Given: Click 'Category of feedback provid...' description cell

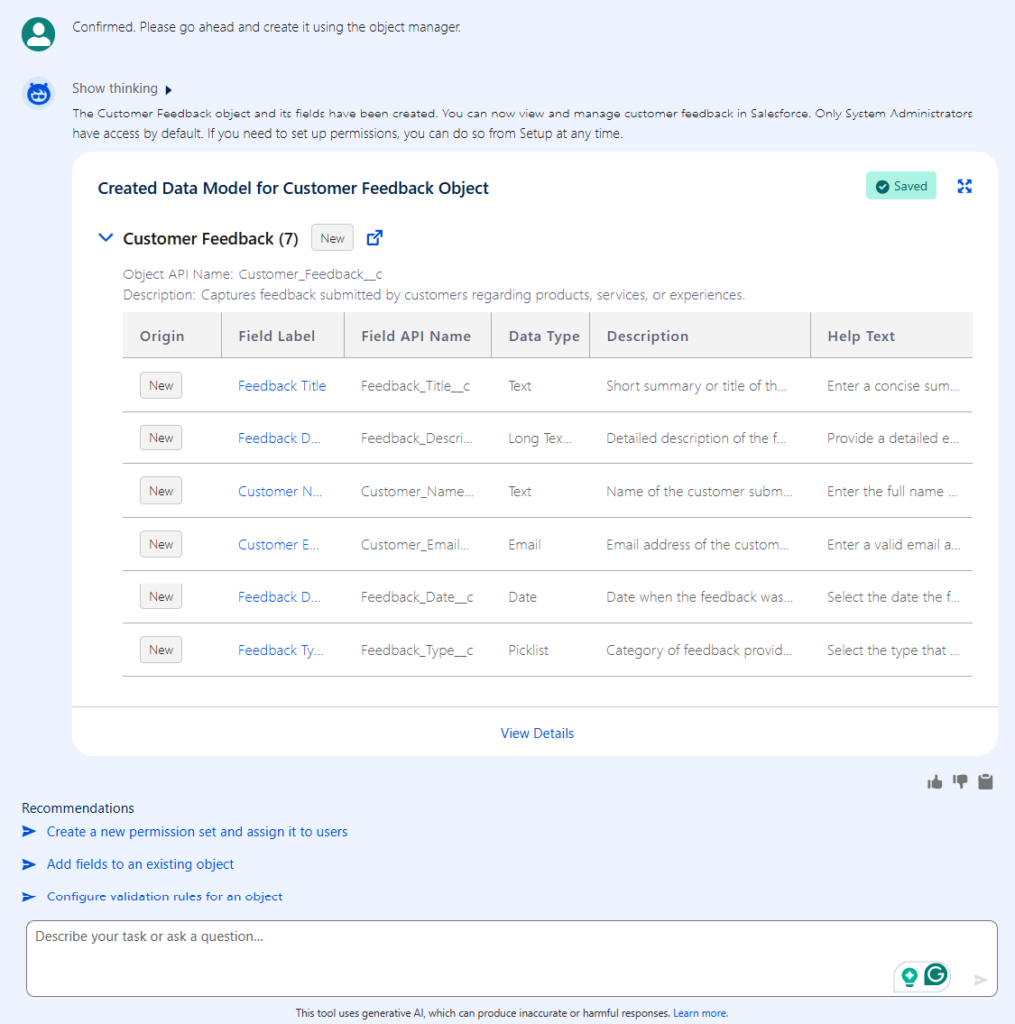Looking at the screenshot, I should coord(699,650).
